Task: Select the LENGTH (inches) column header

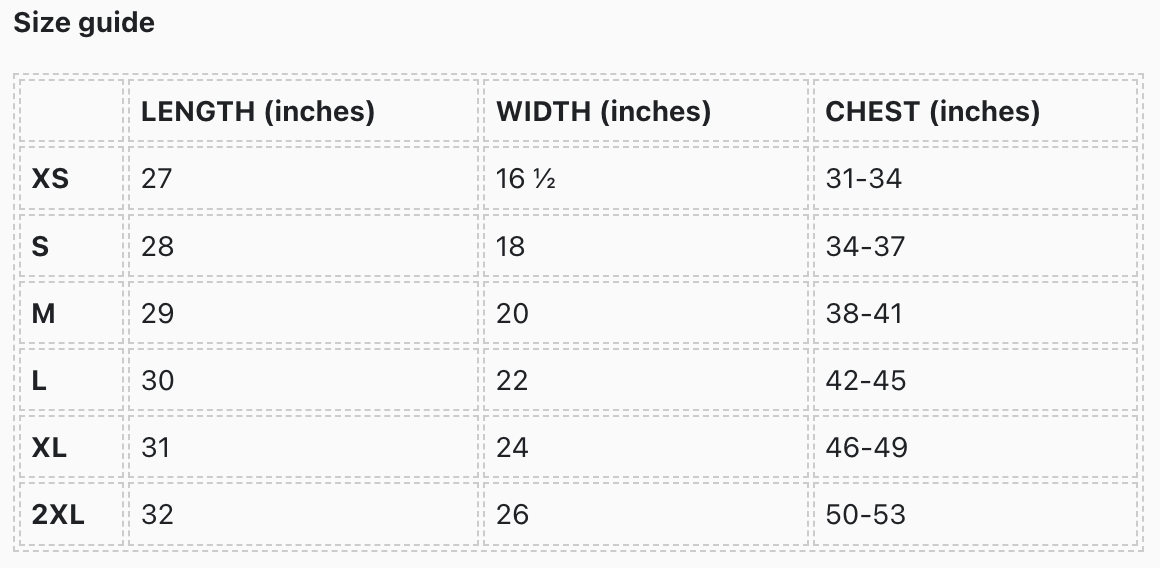Action: 258,111
